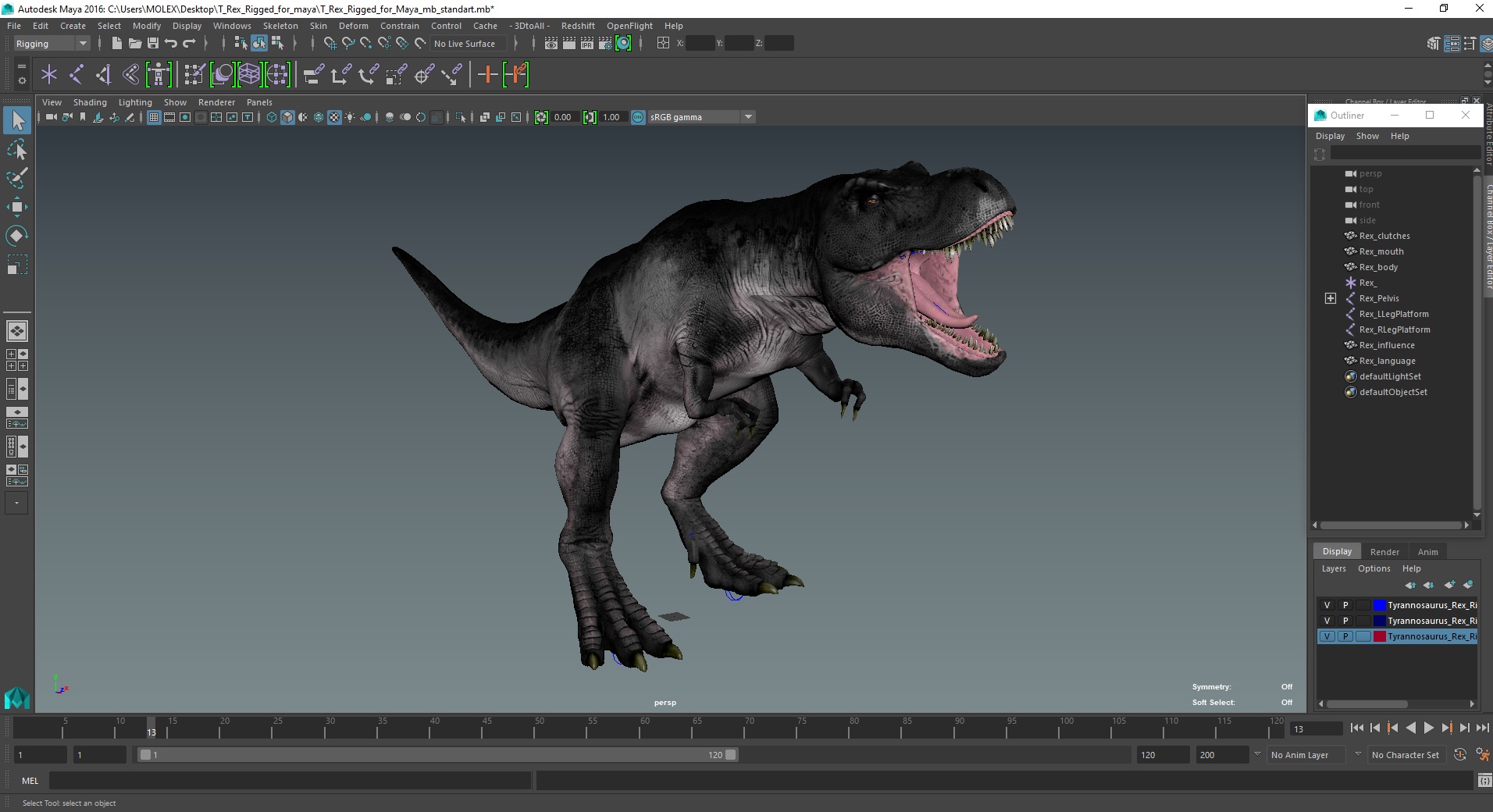
Task: Open the sRGB gamma view transform dropdown
Action: coord(700,117)
